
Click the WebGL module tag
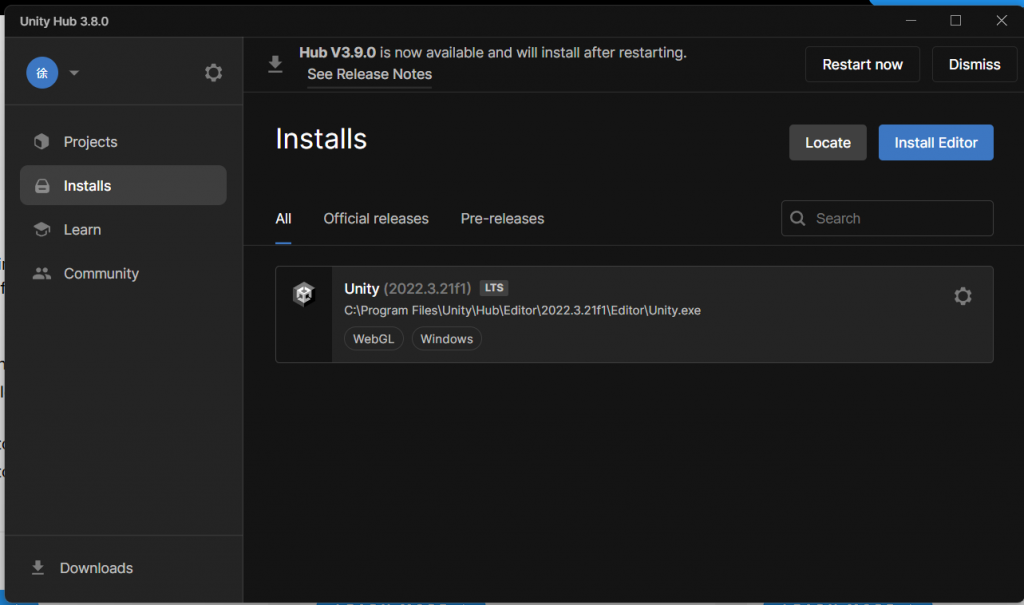click(374, 339)
